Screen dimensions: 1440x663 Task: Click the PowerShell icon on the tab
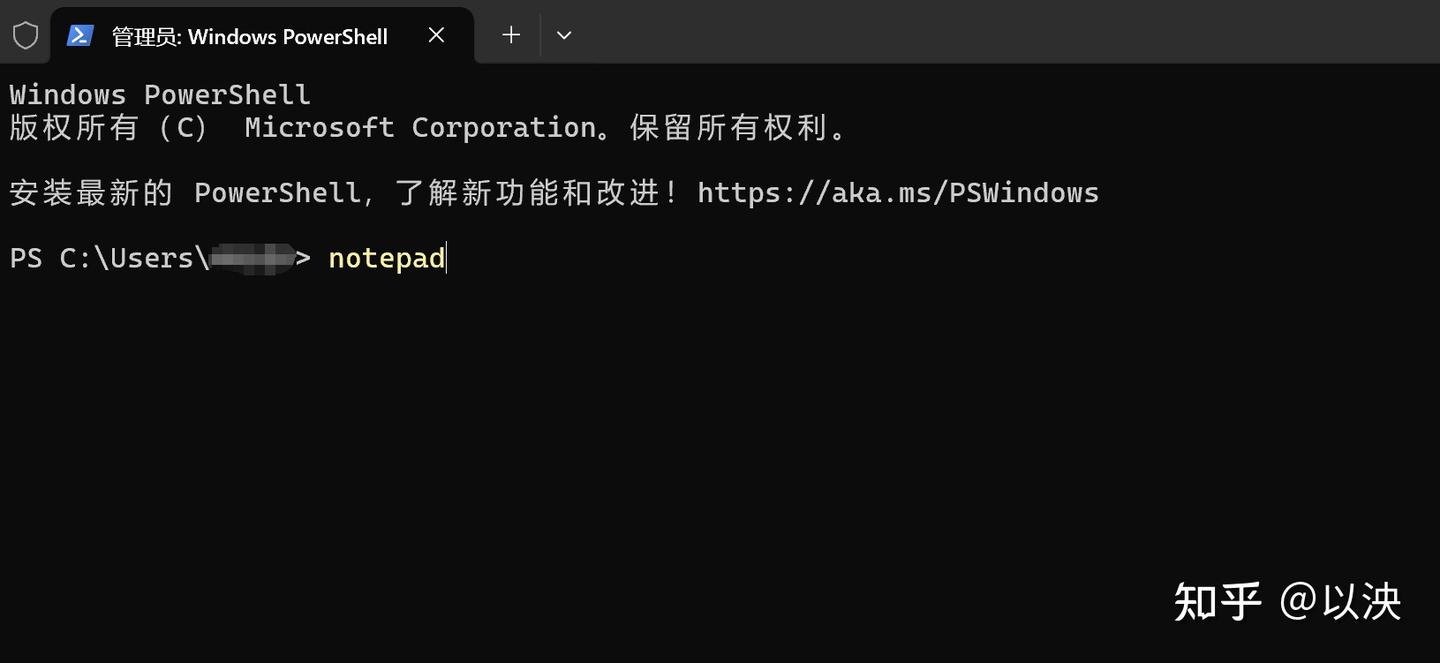click(x=79, y=35)
